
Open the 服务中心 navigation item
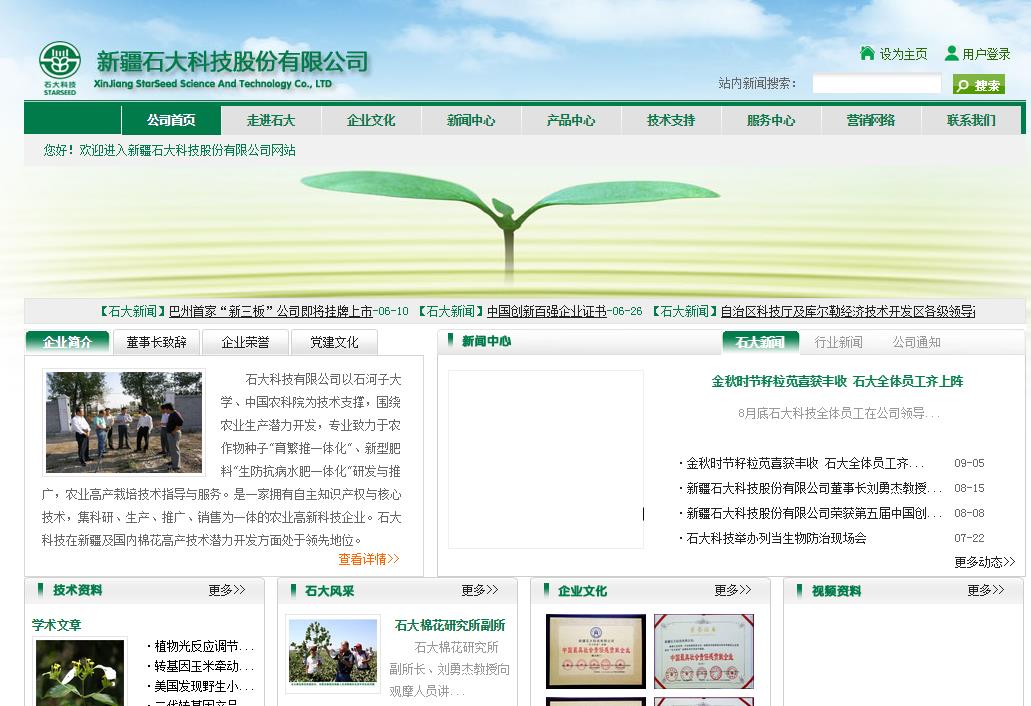771,120
